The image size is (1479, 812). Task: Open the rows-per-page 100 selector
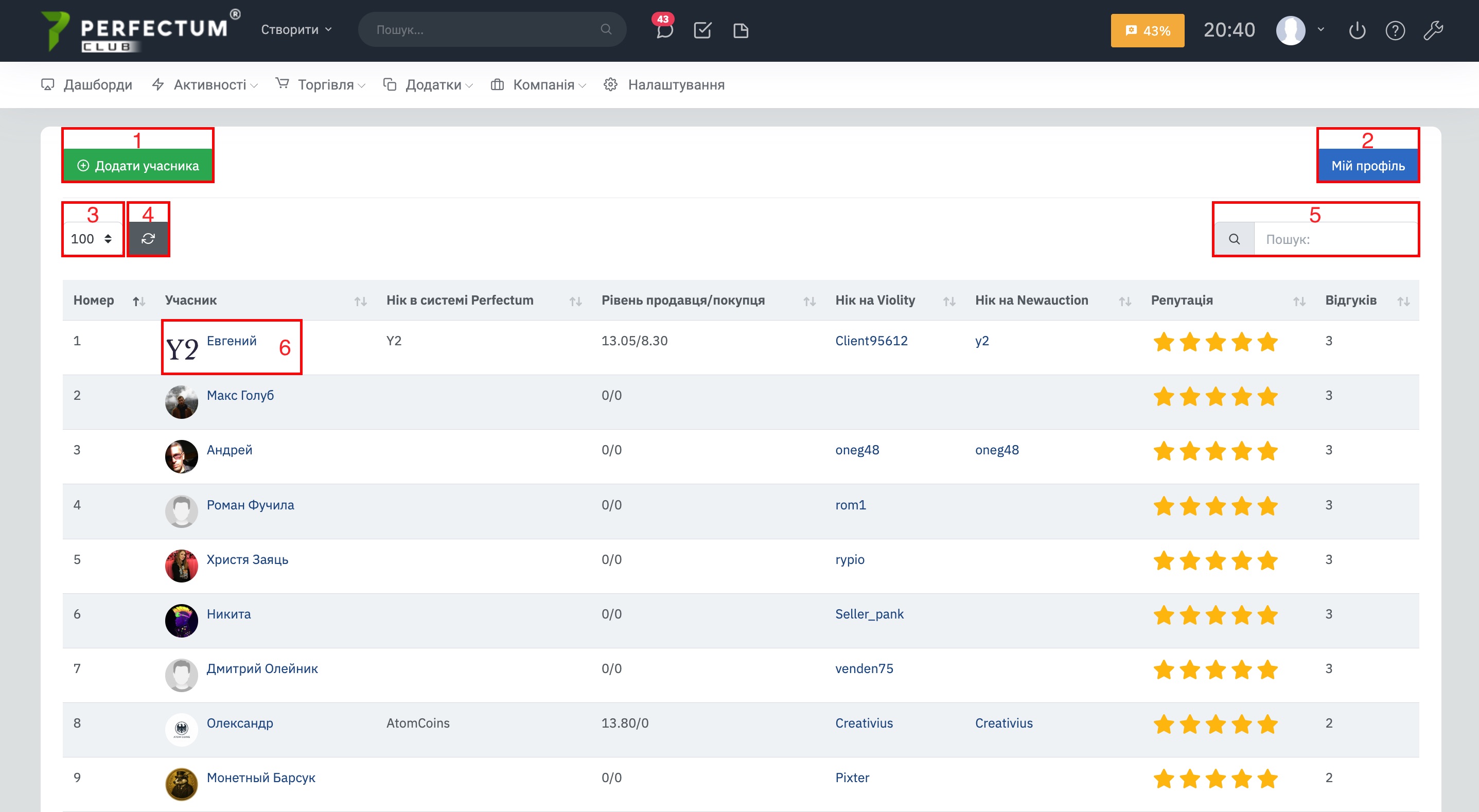pos(92,238)
